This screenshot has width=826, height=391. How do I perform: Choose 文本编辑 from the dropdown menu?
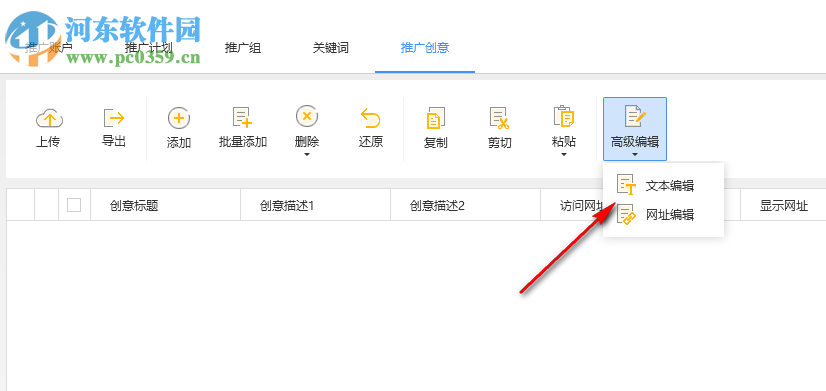663,185
